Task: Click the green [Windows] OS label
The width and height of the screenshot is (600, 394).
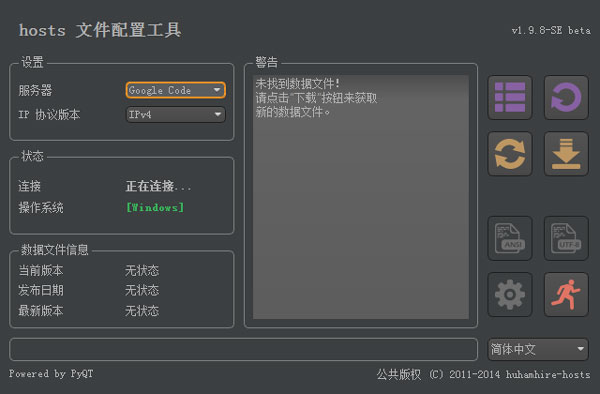Action: point(155,207)
